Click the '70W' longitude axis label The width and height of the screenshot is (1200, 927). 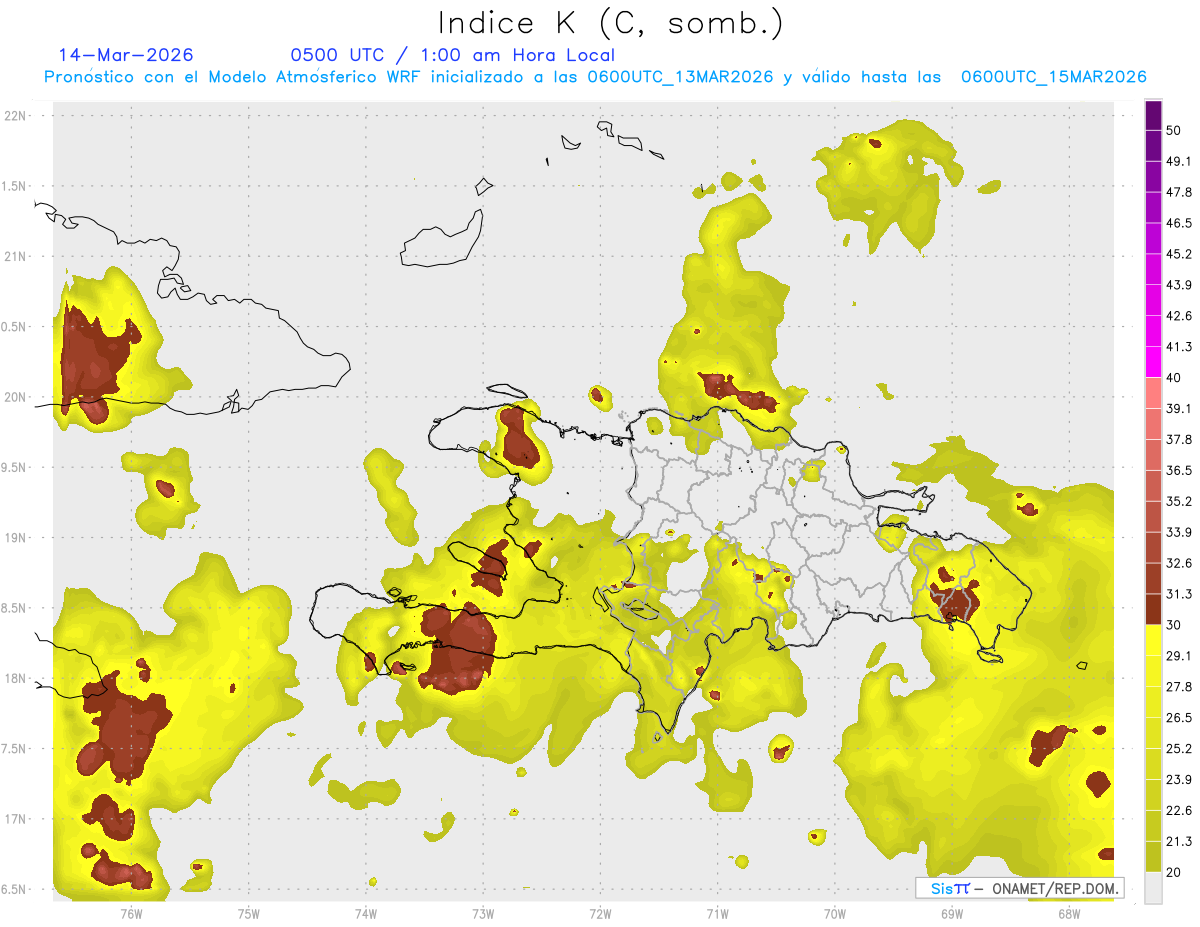click(834, 913)
